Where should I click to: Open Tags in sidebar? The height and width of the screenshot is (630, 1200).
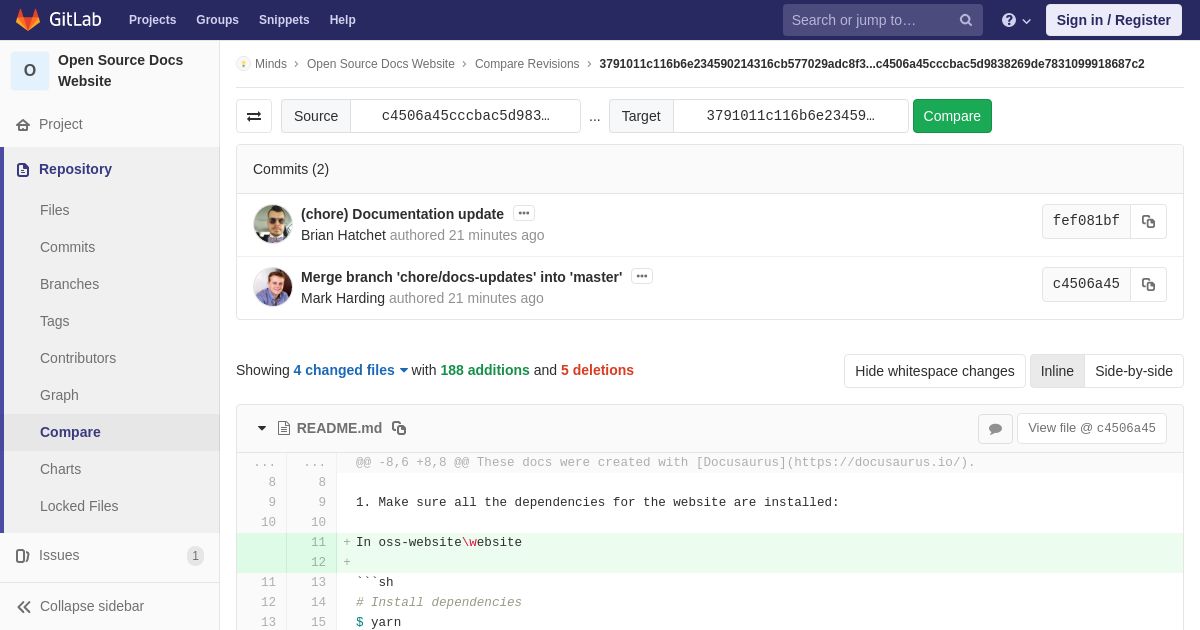[55, 321]
